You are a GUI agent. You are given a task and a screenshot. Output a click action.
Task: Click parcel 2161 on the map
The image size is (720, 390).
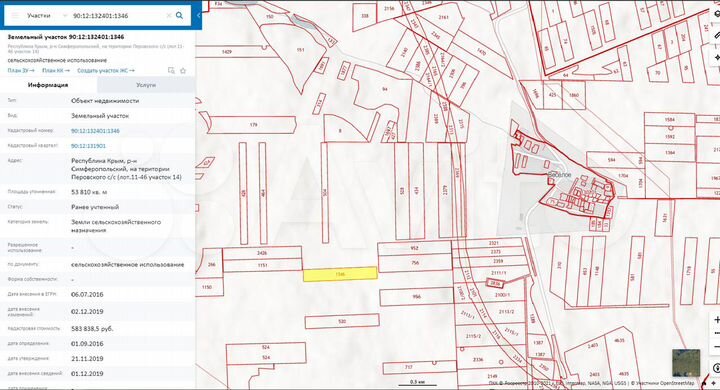[443, 17]
